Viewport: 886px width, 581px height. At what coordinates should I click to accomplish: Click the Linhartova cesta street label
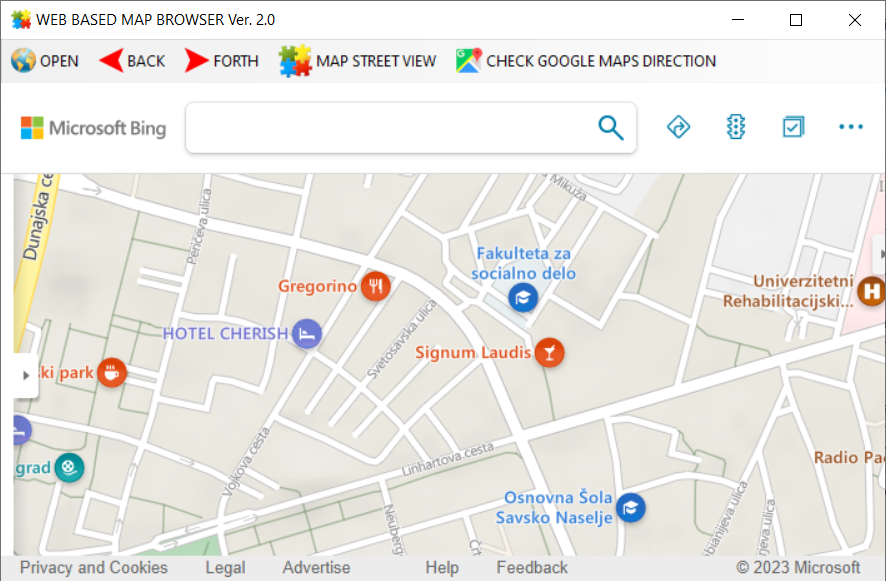point(448,459)
